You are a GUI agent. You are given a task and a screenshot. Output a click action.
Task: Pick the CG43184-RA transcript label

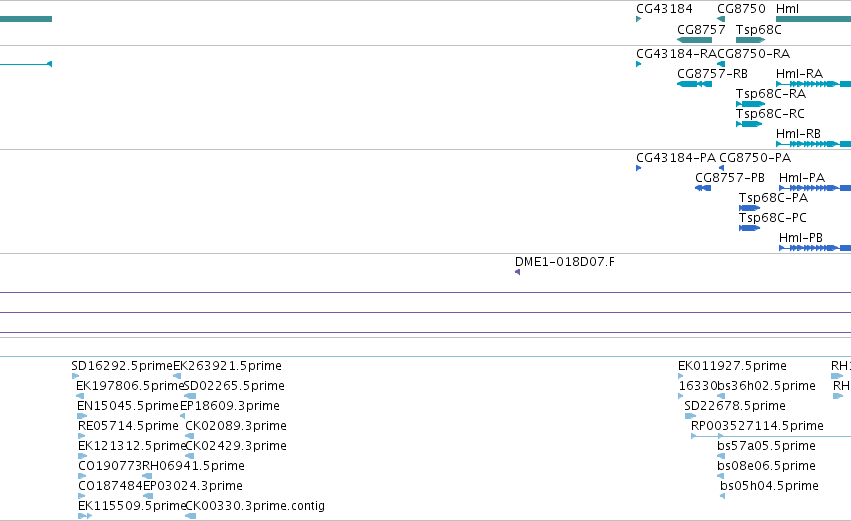pos(676,54)
